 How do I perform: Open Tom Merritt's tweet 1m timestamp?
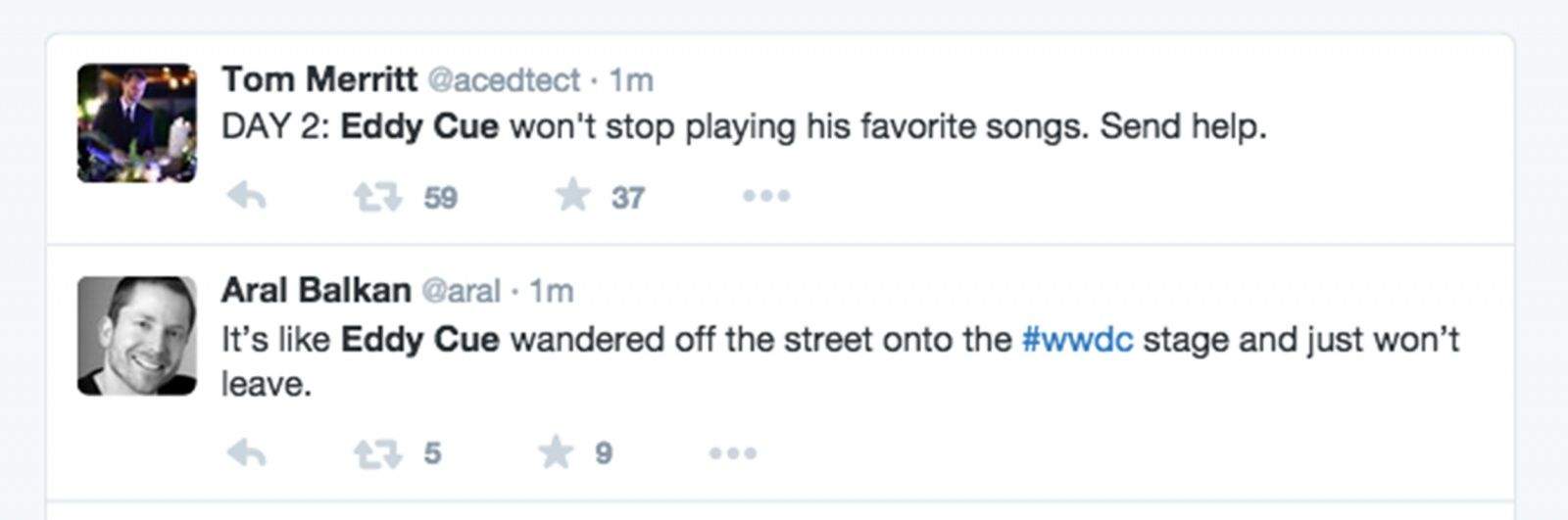[631, 80]
